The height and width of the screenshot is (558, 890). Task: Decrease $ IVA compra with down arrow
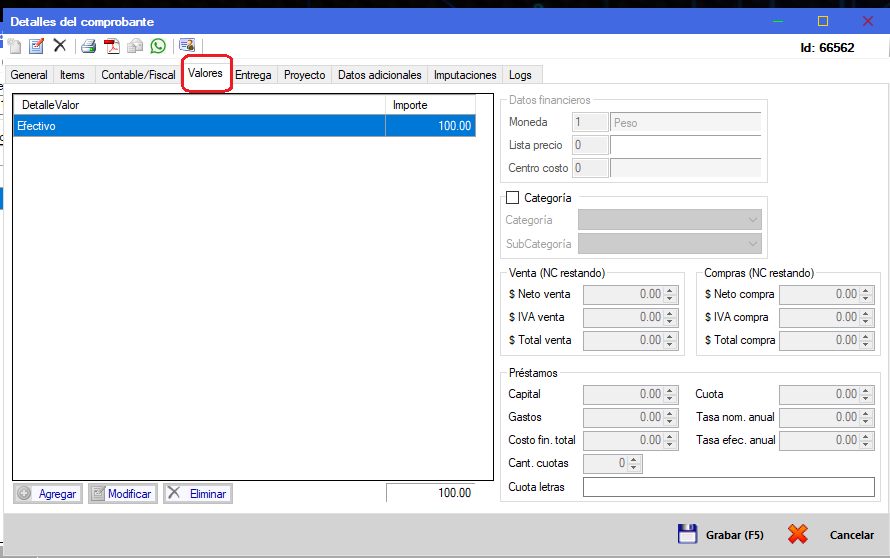866,322
